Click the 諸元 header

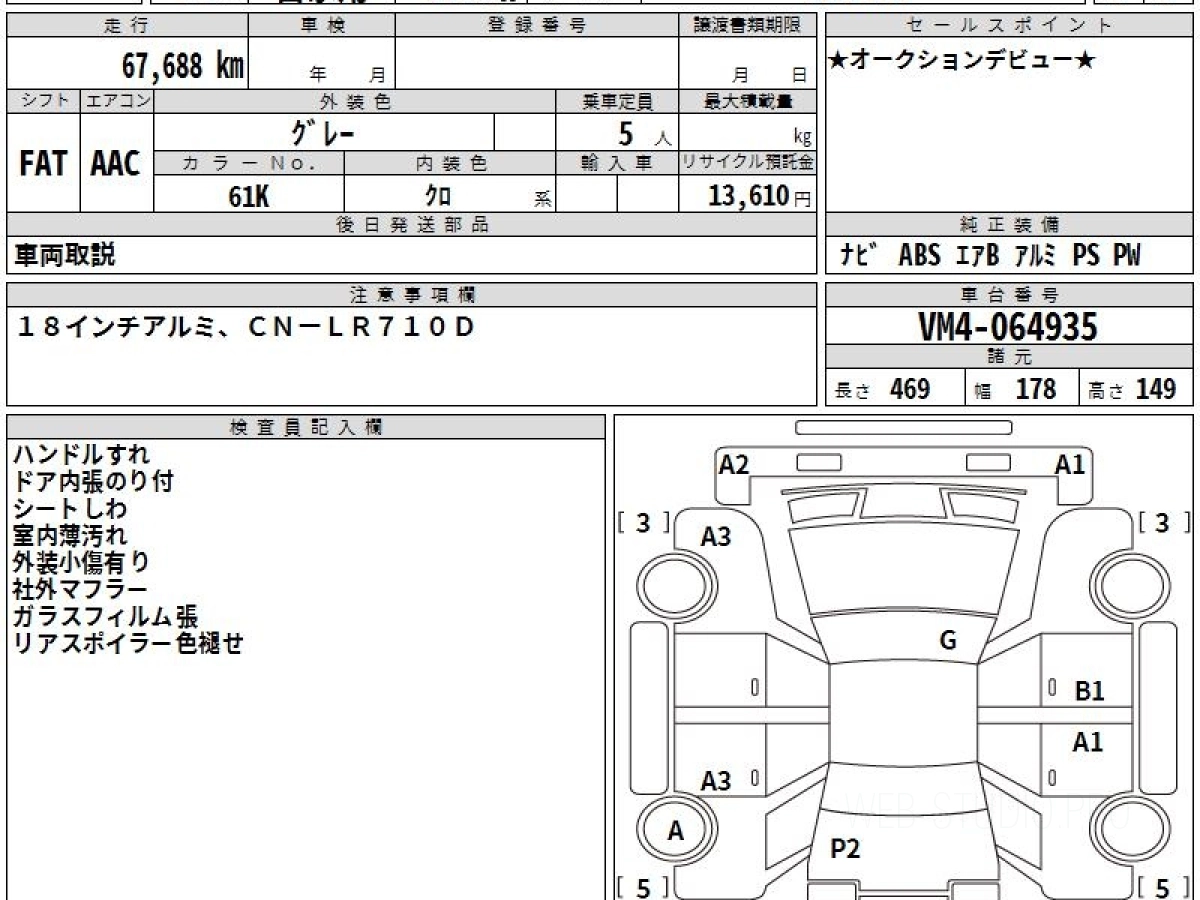[x=1009, y=357]
